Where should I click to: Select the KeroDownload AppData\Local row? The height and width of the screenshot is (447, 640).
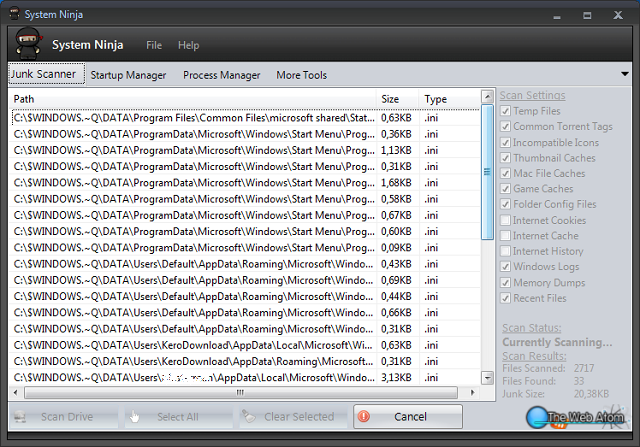(x=245, y=345)
